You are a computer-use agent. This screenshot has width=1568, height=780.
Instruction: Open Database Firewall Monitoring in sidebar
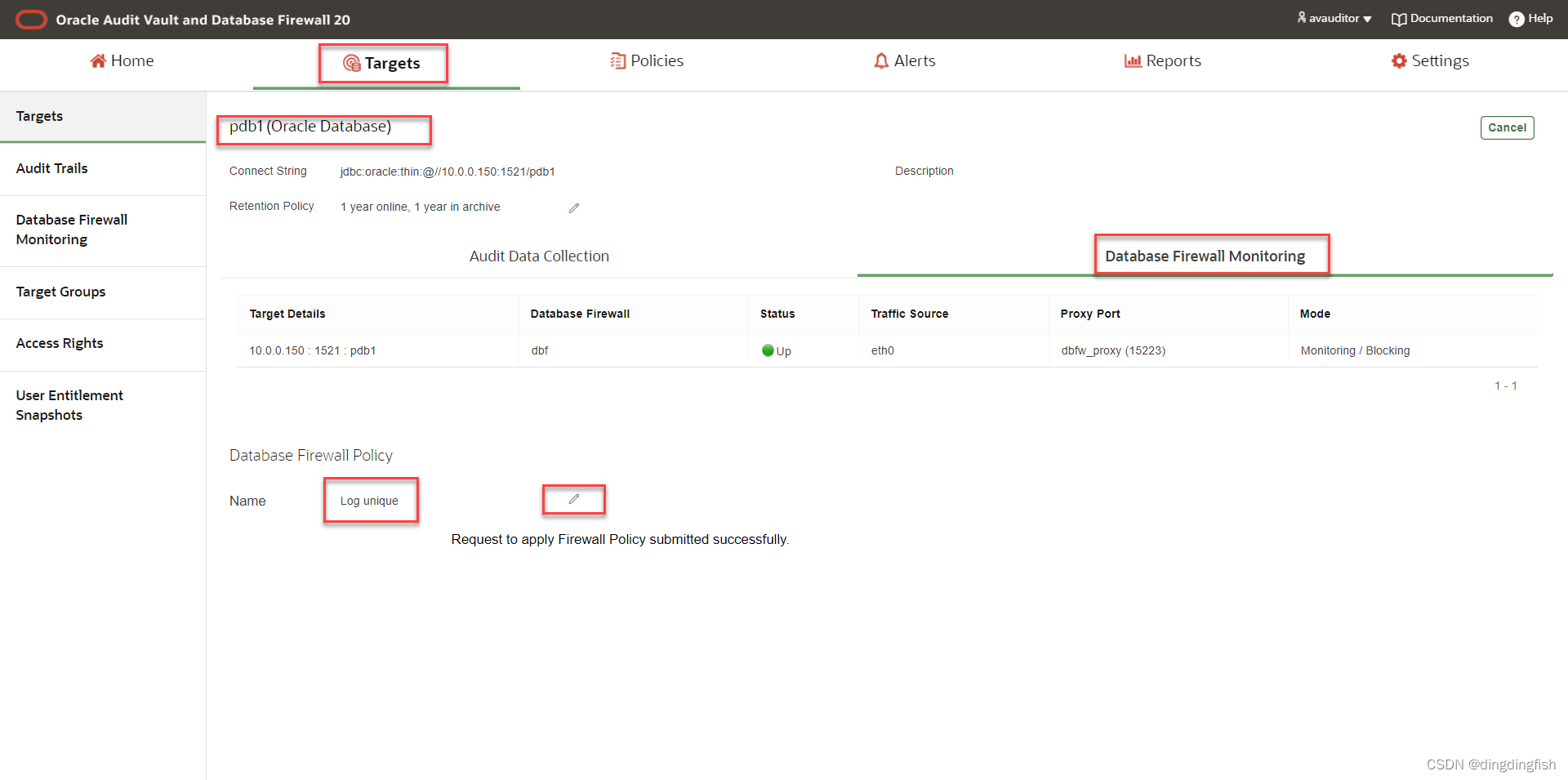[x=103, y=230]
